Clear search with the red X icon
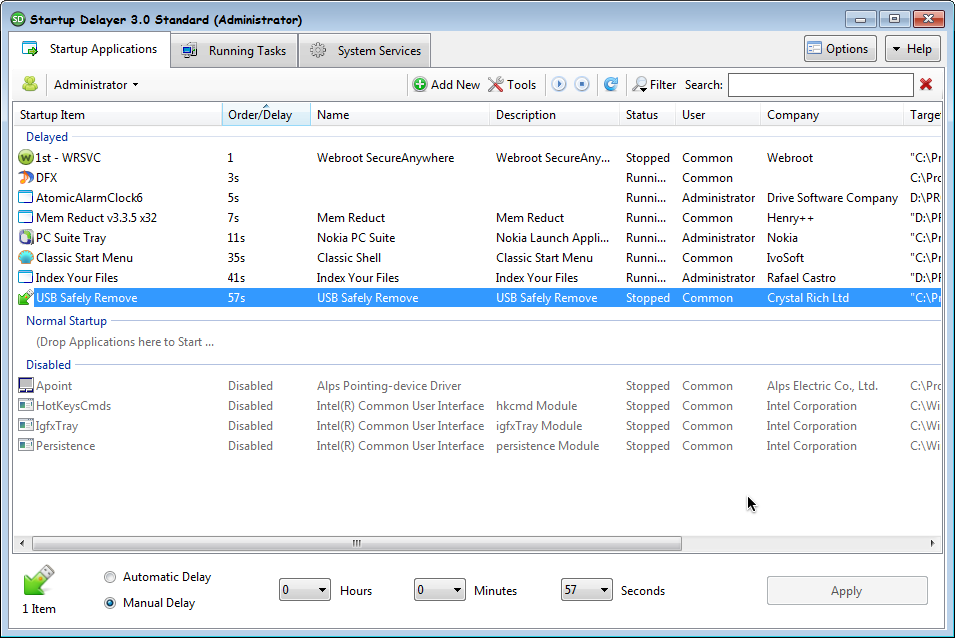The image size is (955, 638). pos(926,84)
